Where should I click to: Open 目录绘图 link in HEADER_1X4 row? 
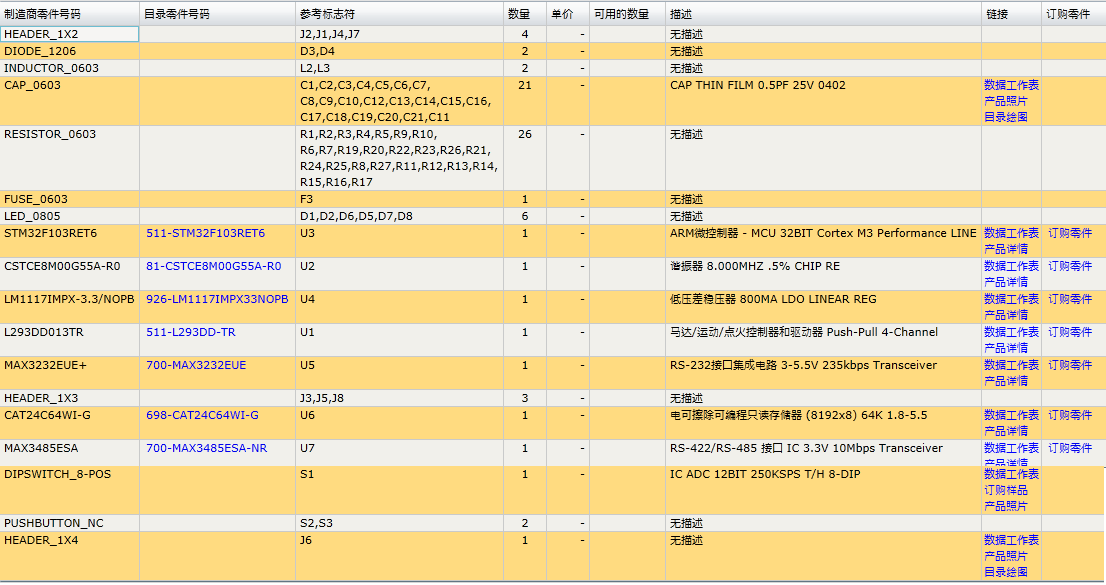1006,573
